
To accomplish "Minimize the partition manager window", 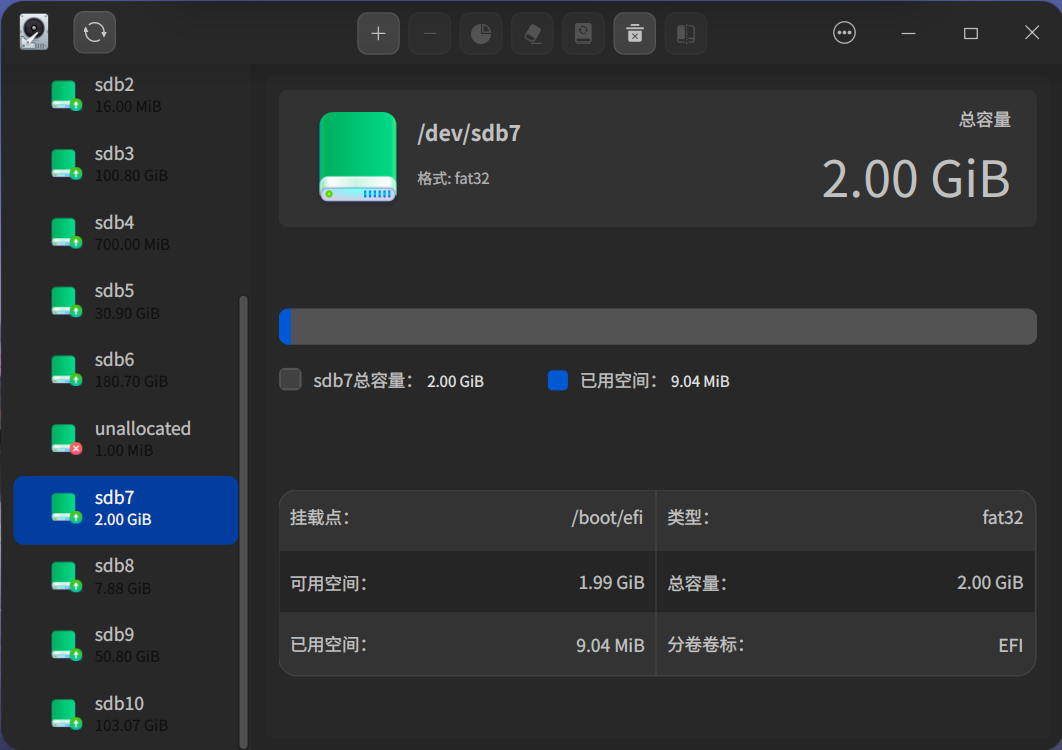I will click(908, 33).
